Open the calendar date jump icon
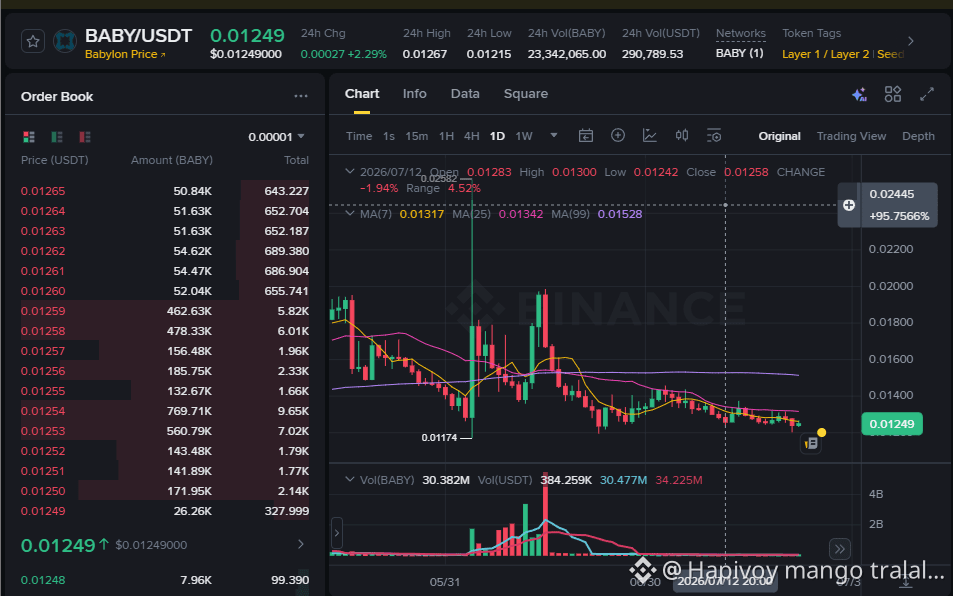Image resolution: width=953 pixels, height=596 pixels. click(586, 135)
